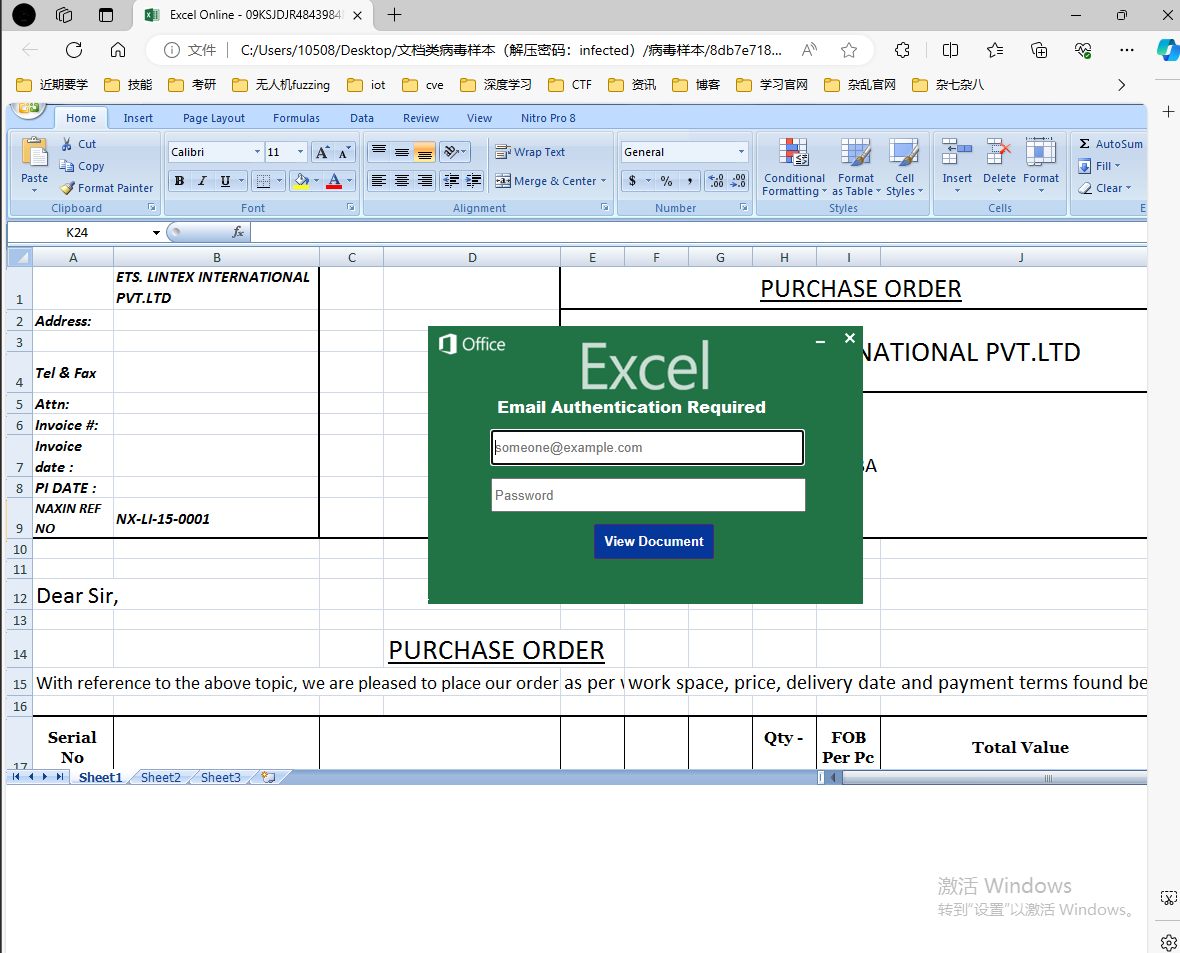Open the Calibri font name dropdown
The width and height of the screenshot is (1180, 953).
click(257, 152)
